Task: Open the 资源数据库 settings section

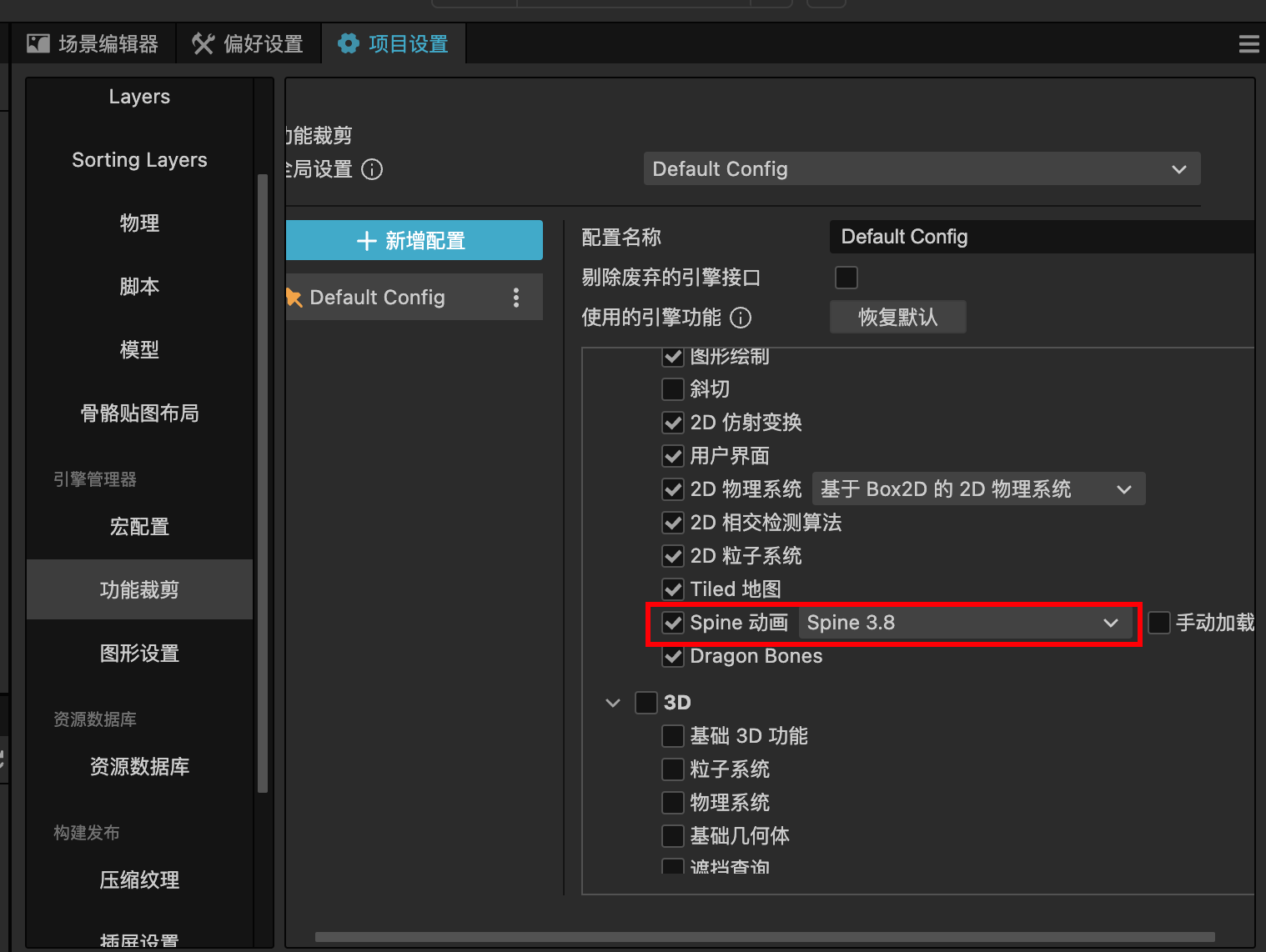Action: click(139, 767)
